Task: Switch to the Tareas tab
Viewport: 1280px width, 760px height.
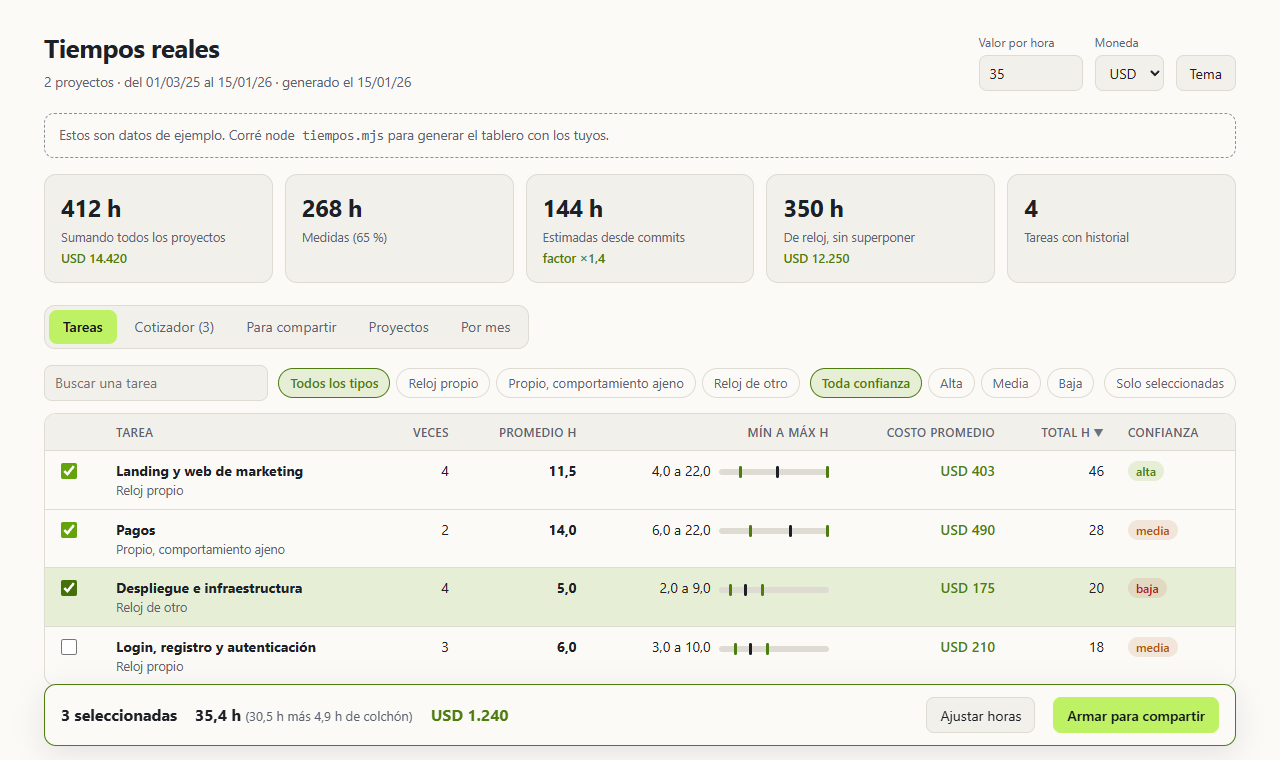Action: click(83, 327)
